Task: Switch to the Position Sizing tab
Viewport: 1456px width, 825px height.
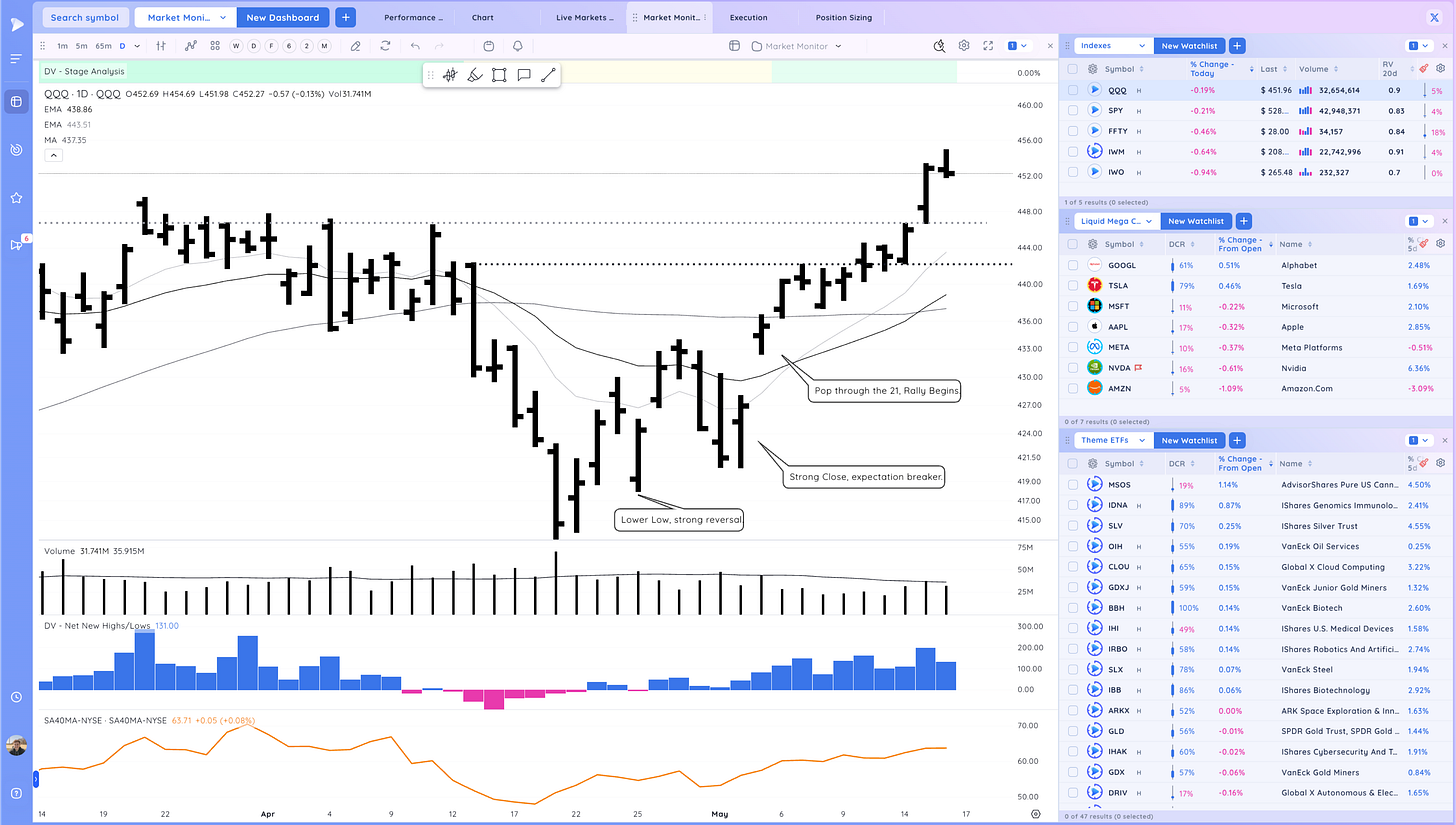Action: point(843,17)
